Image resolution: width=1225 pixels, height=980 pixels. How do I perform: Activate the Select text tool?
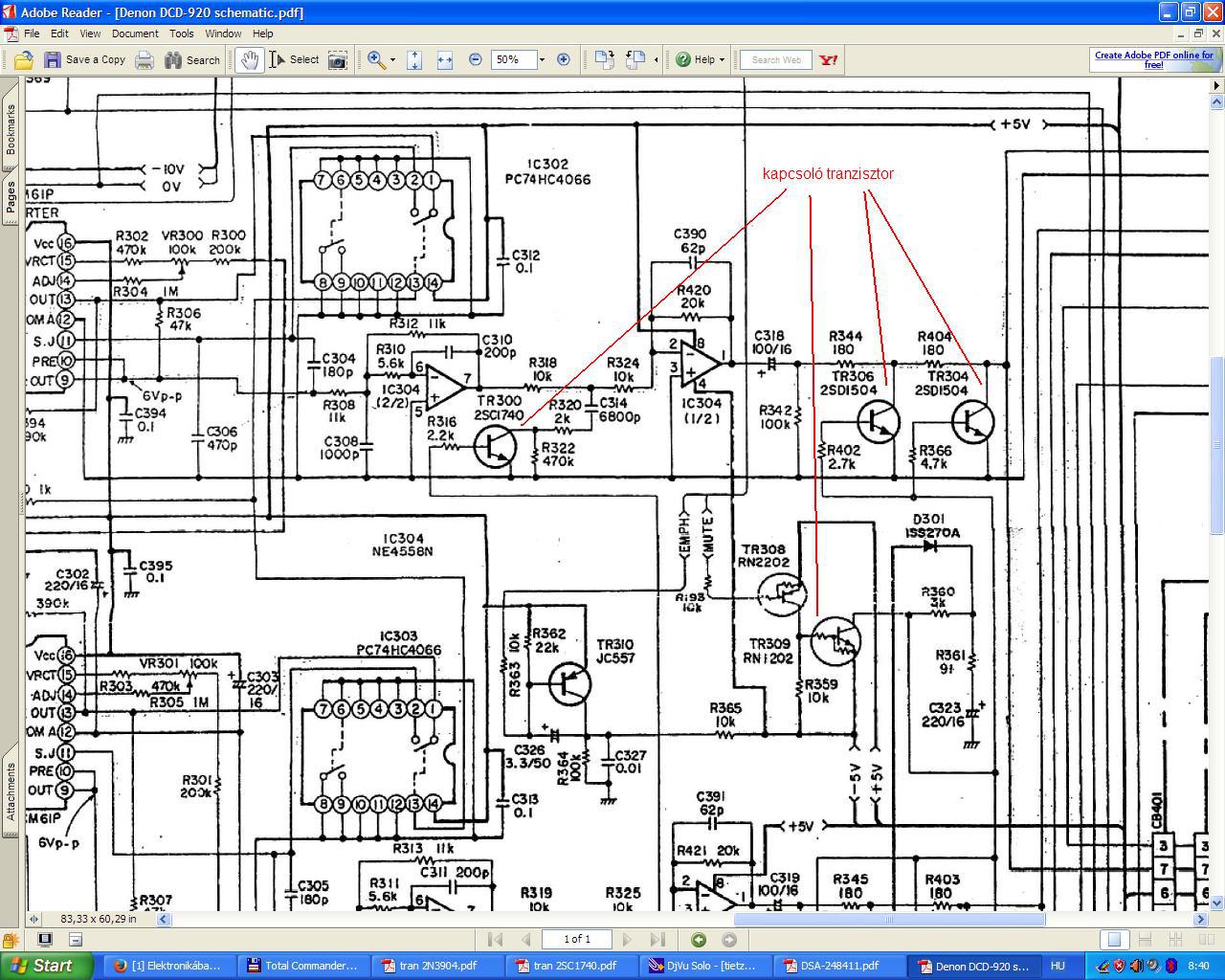294,60
